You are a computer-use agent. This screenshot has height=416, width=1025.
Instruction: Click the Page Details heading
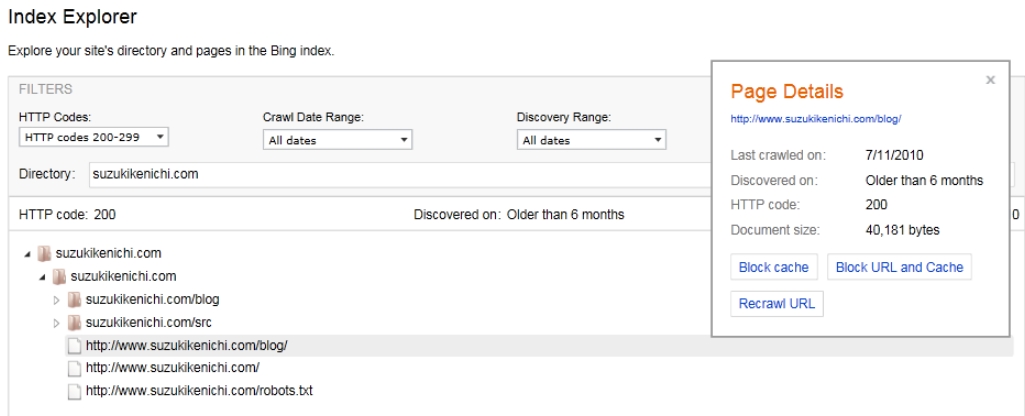tap(787, 91)
